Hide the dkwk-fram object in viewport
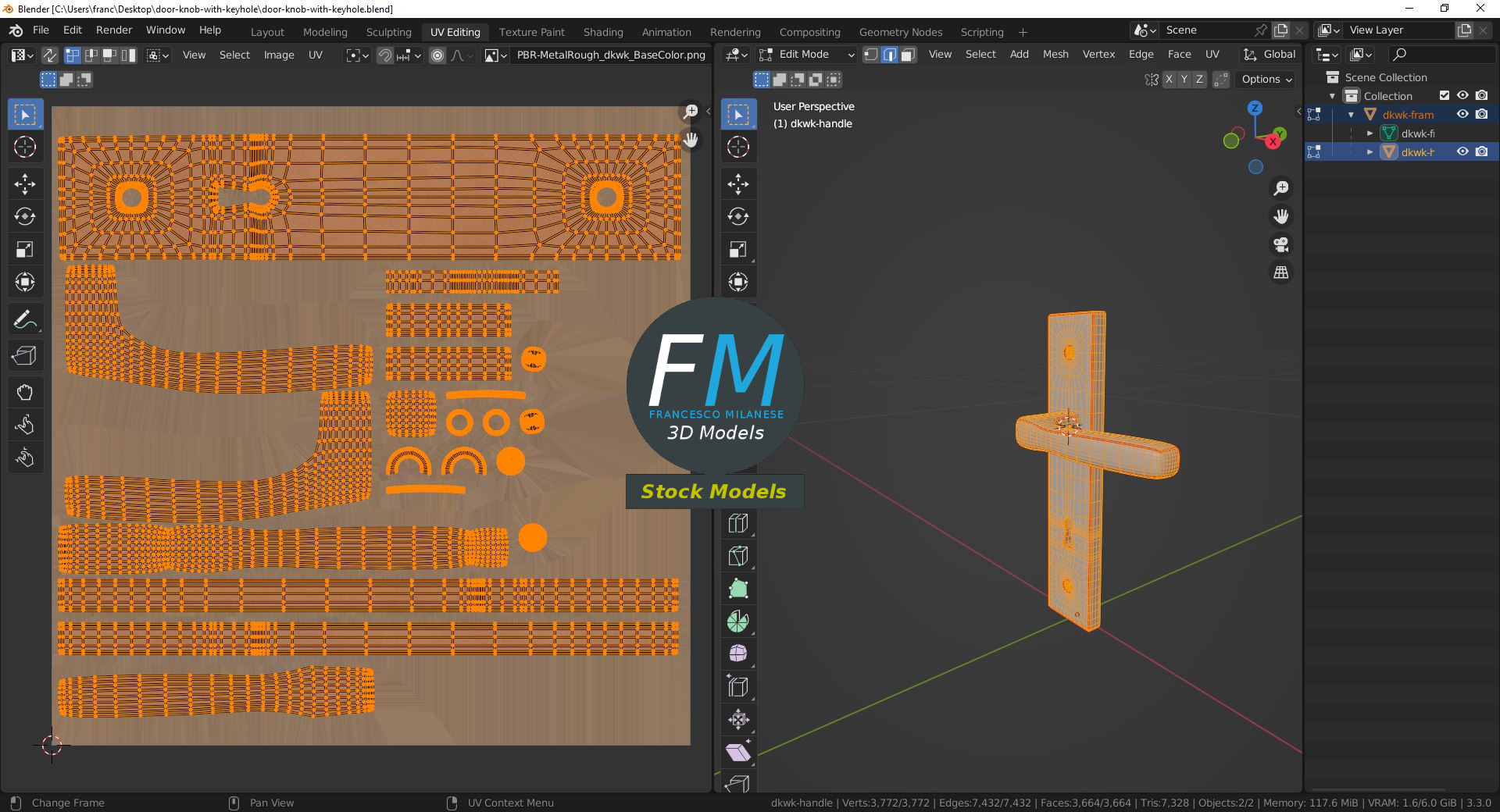This screenshot has width=1500, height=812. click(x=1463, y=115)
